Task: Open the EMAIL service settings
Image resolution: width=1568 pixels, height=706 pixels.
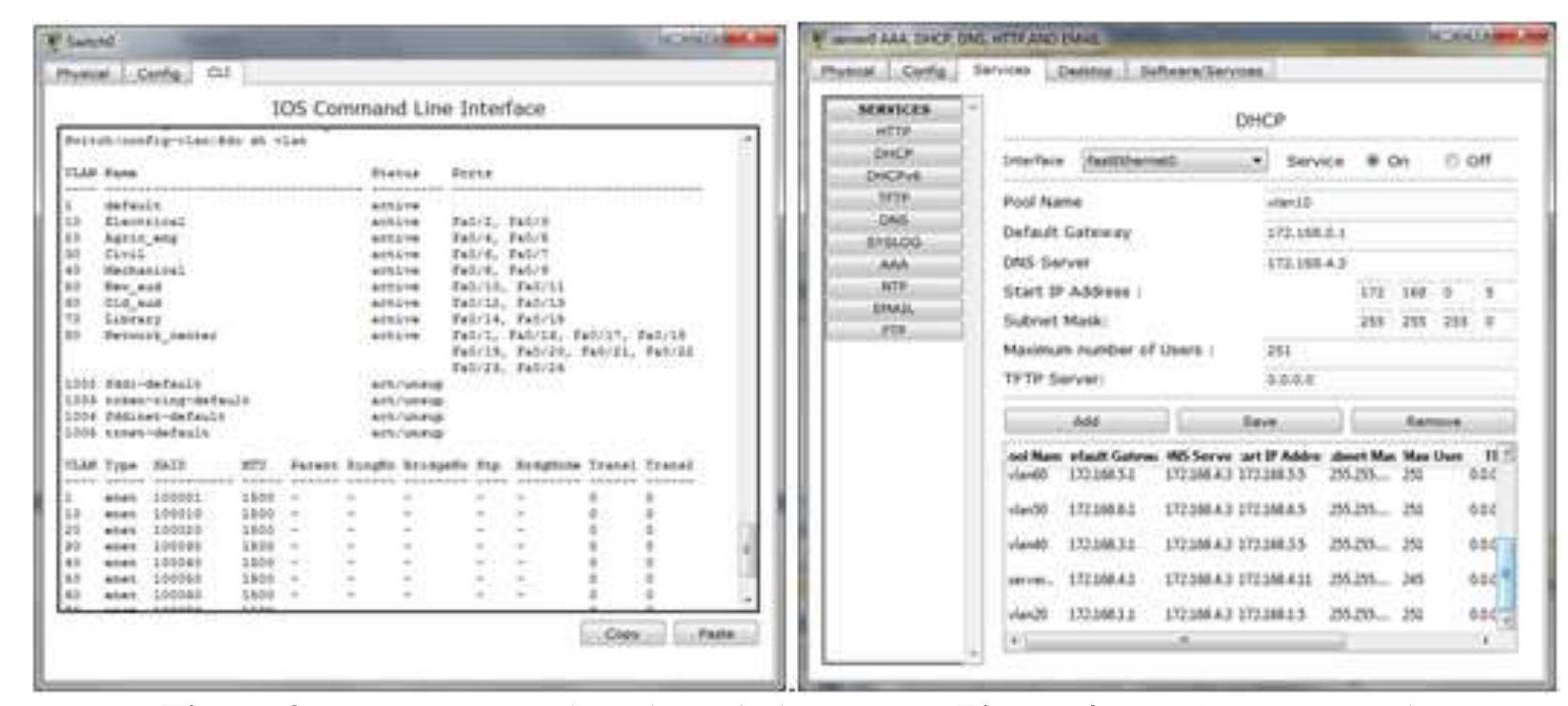Action: [893, 308]
